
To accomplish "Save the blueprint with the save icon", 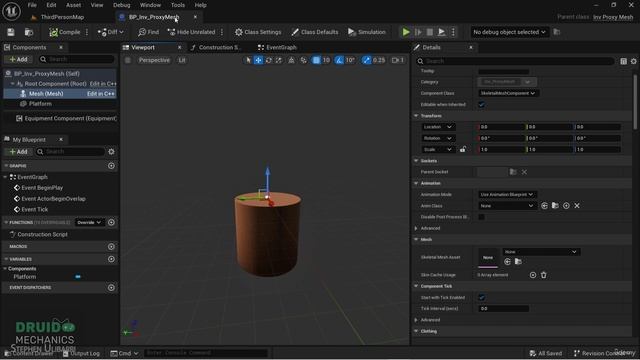I will coord(11,32).
